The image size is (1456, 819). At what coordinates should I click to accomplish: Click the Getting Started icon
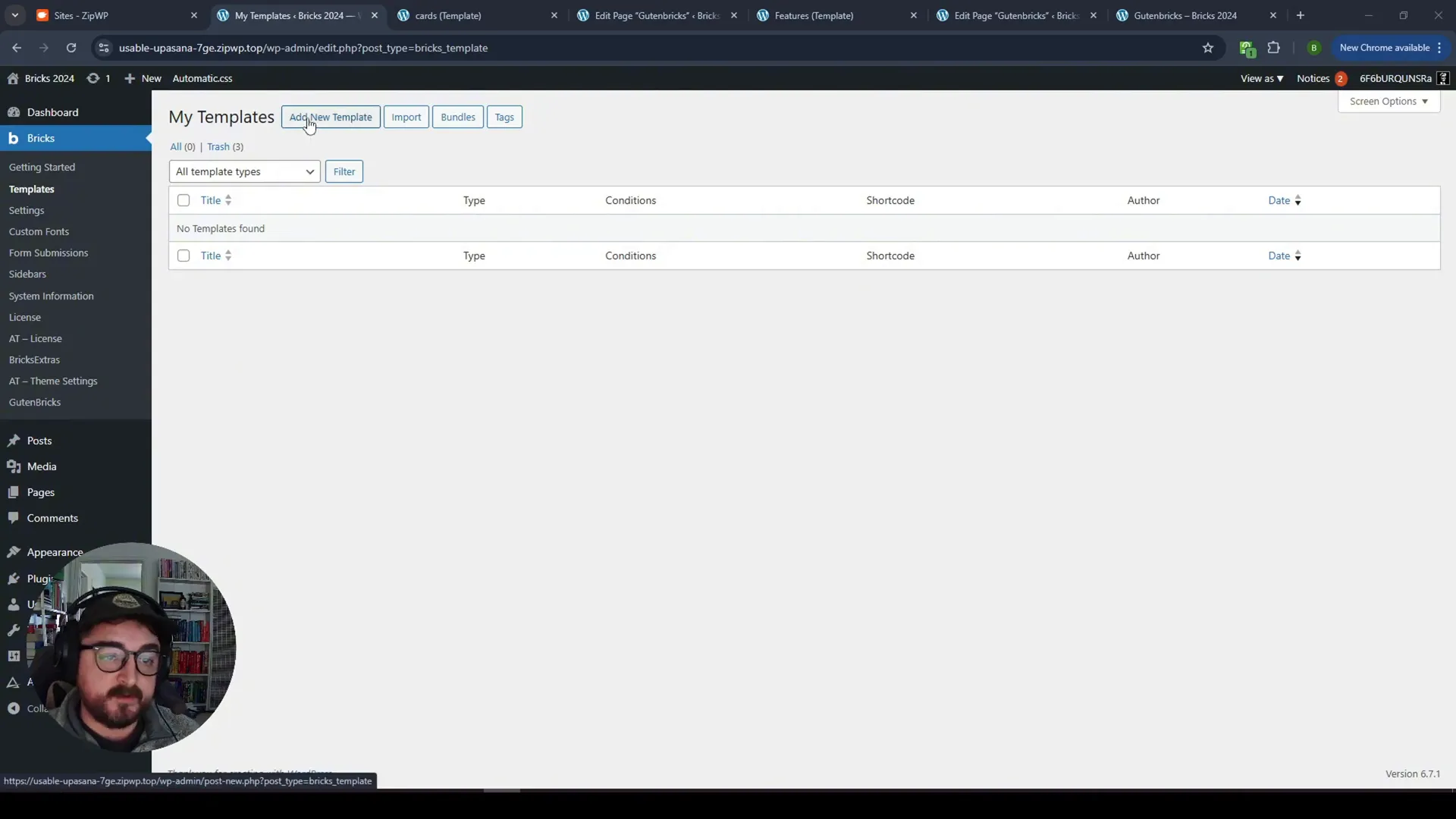(x=41, y=166)
